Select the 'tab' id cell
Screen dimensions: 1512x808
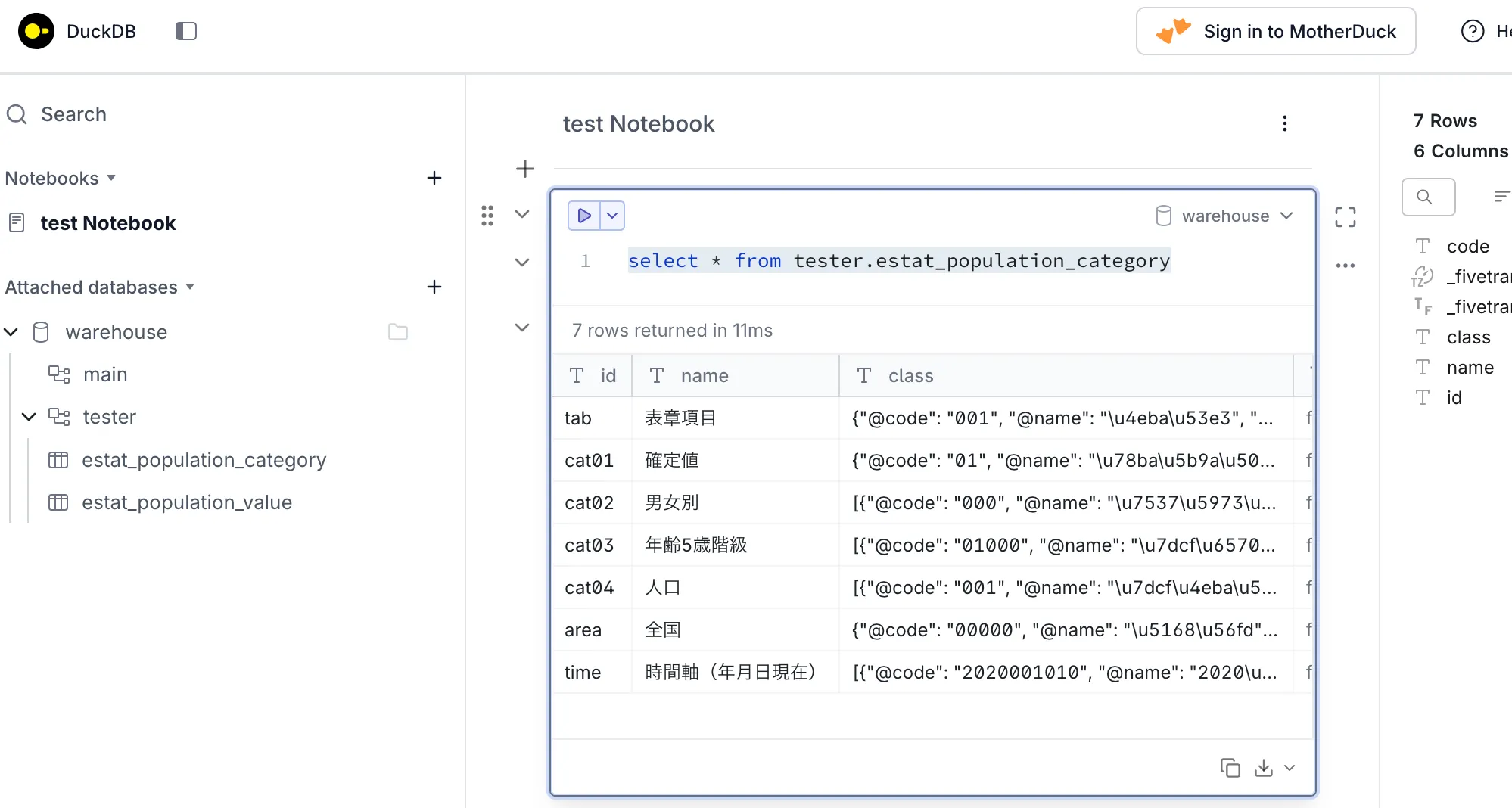coord(592,418)
